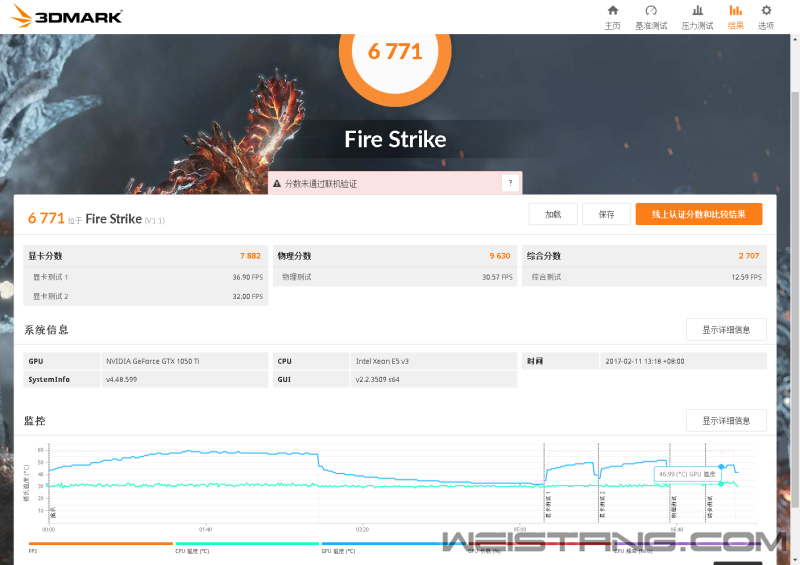The height and width of the screenshot is (565, 800).
Task: Click the 显卡测试 2 chart marker line
Action: tap(598, 482)
